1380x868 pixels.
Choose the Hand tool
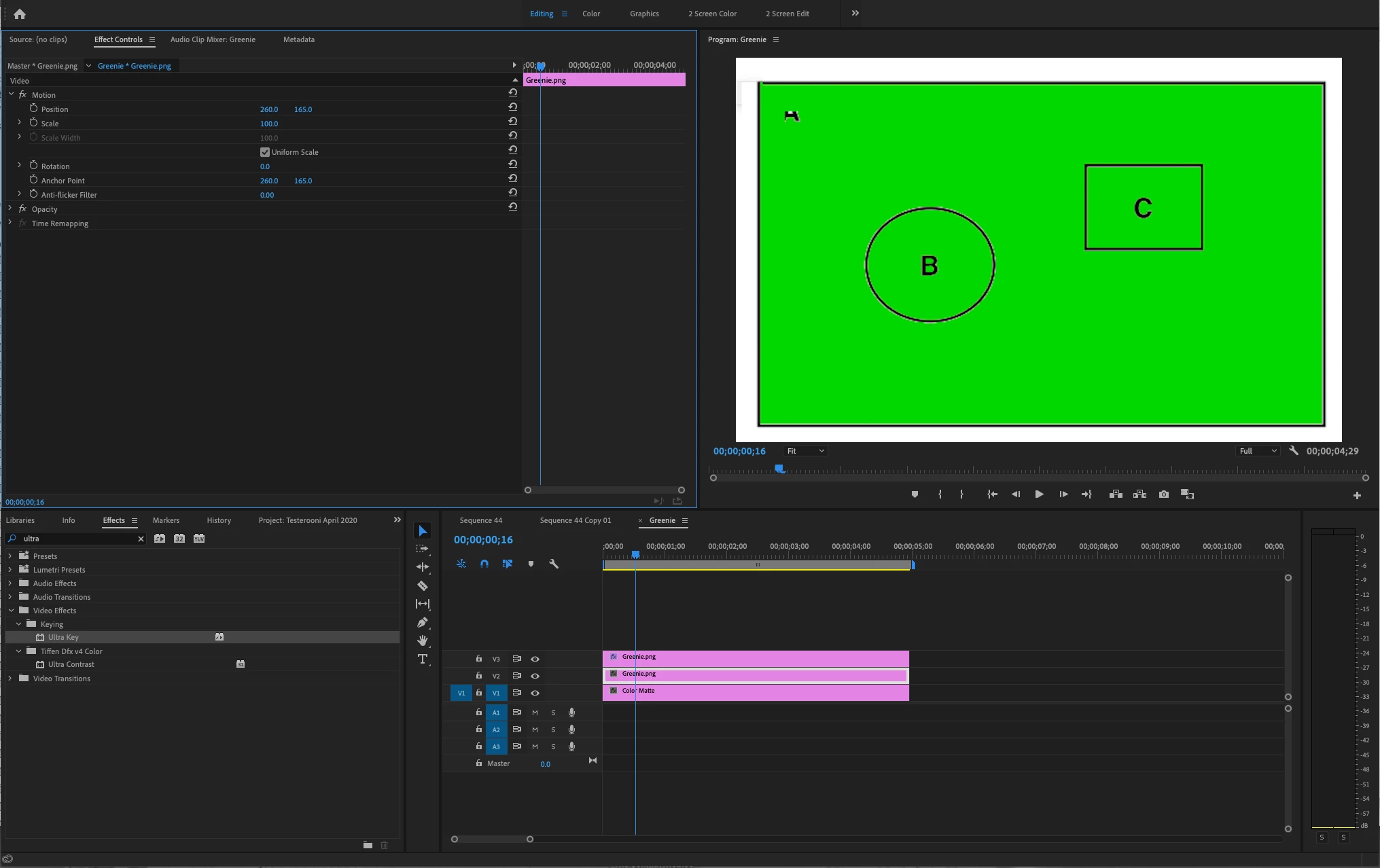pyautogui.click(x=423, y=640)
